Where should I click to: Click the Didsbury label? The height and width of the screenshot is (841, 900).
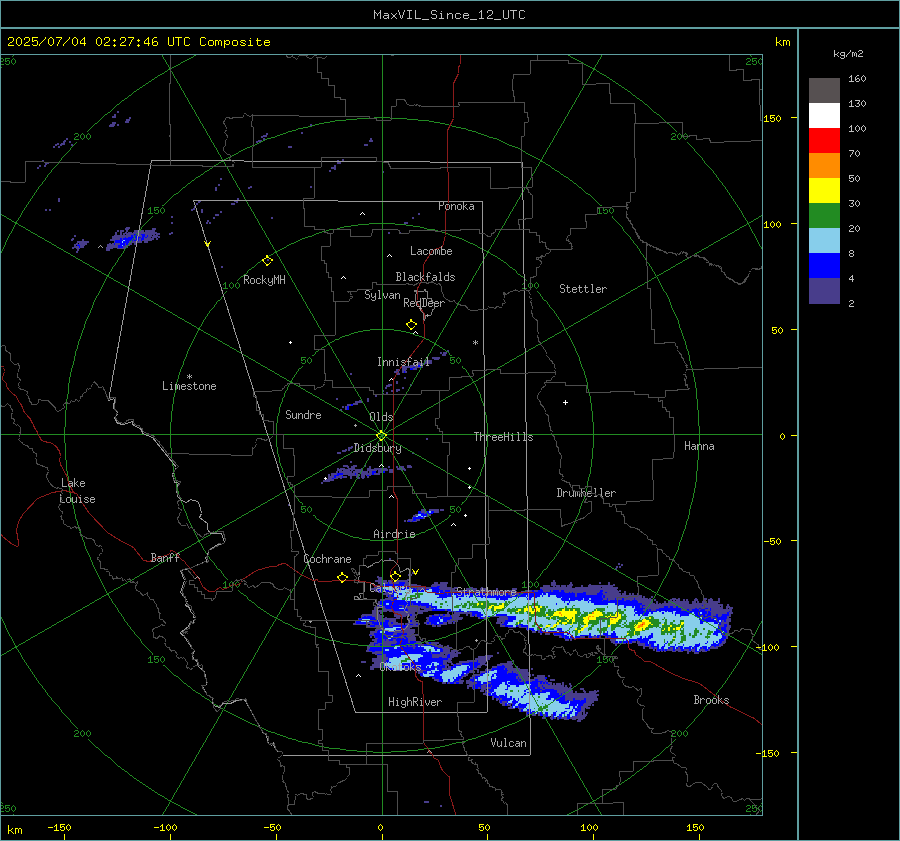[377, 448]
